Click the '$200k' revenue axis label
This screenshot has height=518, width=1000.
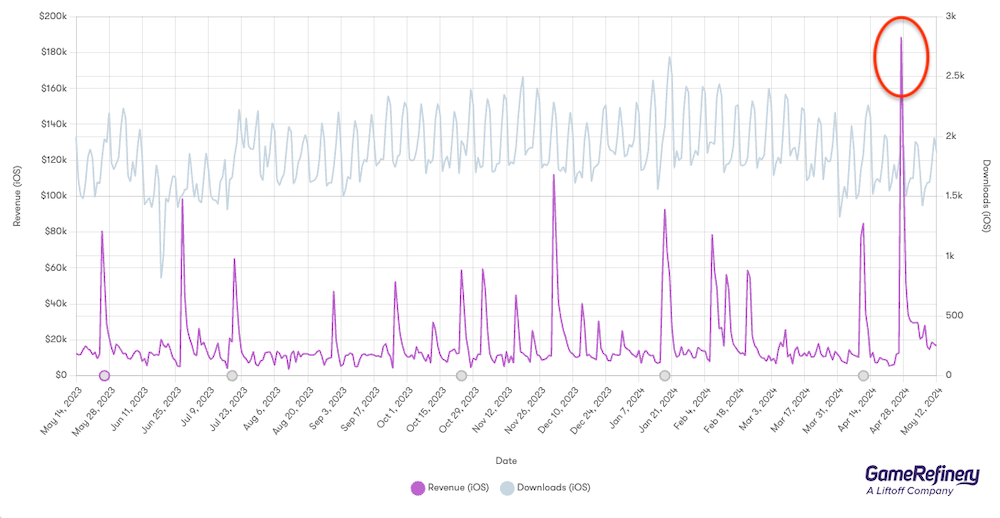pyautogui.click(x=52, y=16)
